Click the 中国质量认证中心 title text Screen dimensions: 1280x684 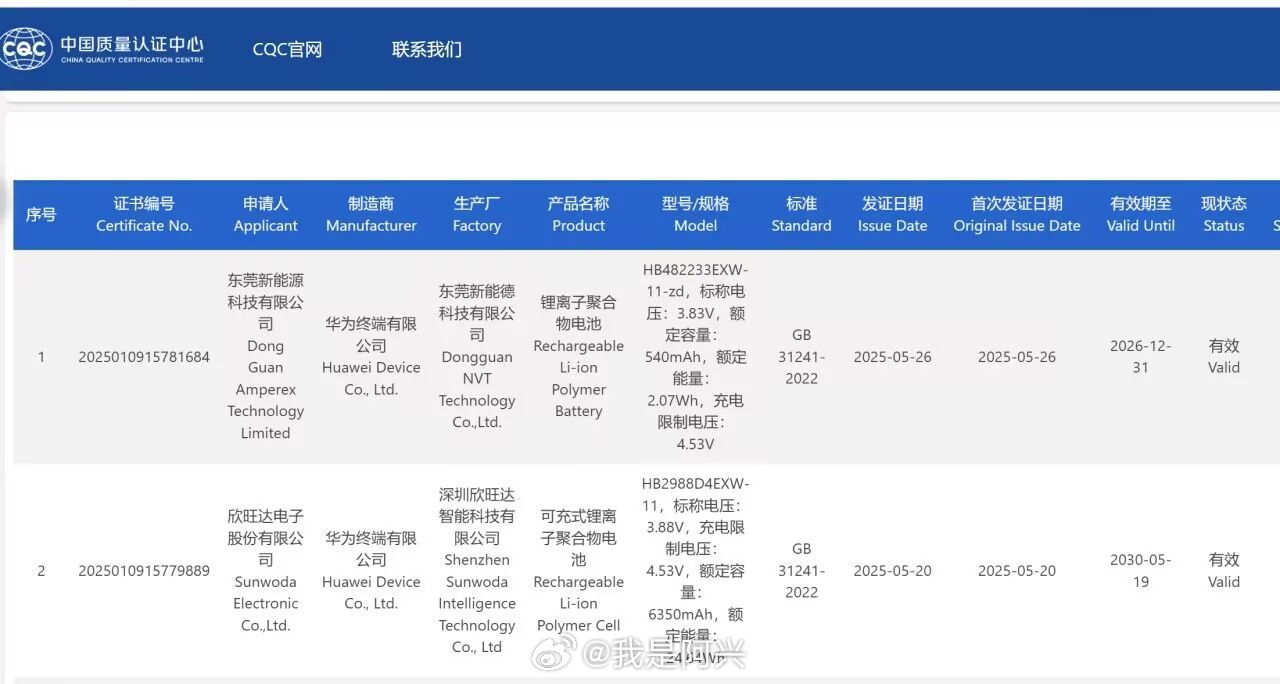pos(132,43)
